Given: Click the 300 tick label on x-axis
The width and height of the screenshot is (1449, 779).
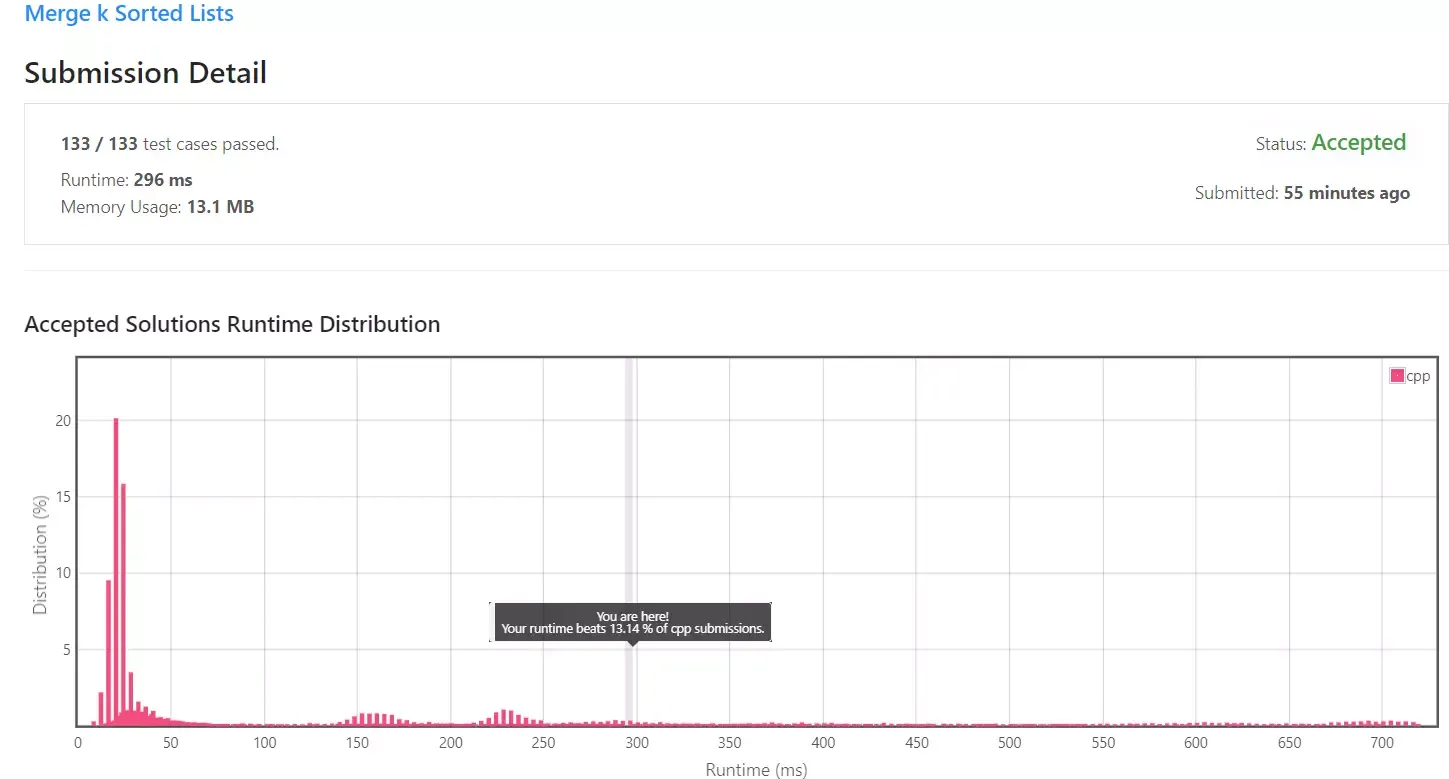Looking at the screenshot, I should (x=637, y=743).
